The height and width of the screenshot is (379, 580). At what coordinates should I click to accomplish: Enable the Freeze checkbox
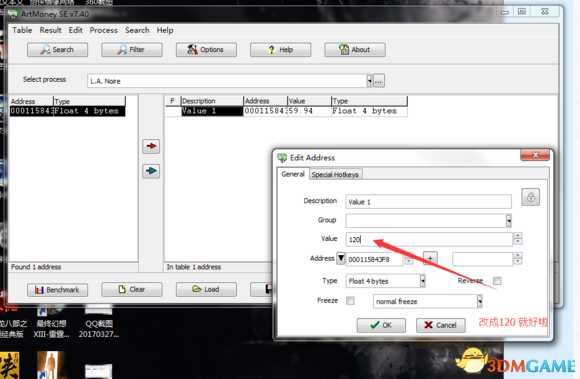[x=350, y=301]
